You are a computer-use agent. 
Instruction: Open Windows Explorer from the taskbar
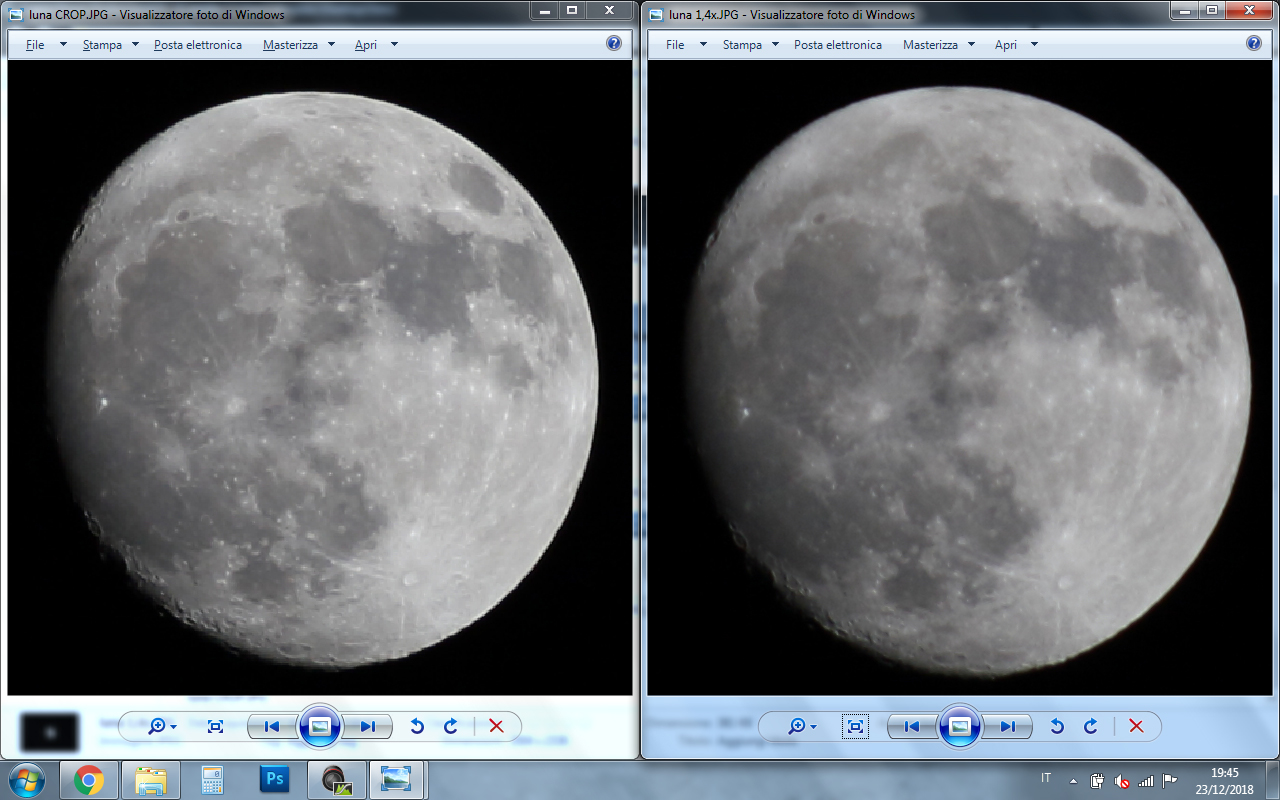pos(151,778)
